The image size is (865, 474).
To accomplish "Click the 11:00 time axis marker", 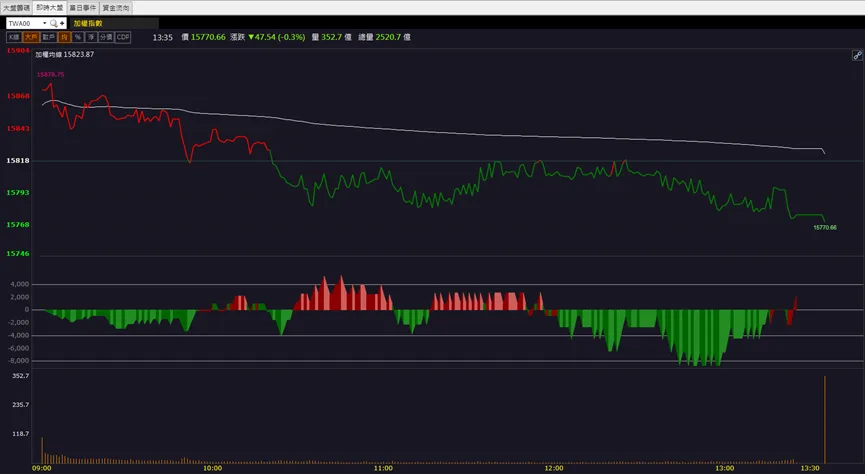I will tap(383, 468).
